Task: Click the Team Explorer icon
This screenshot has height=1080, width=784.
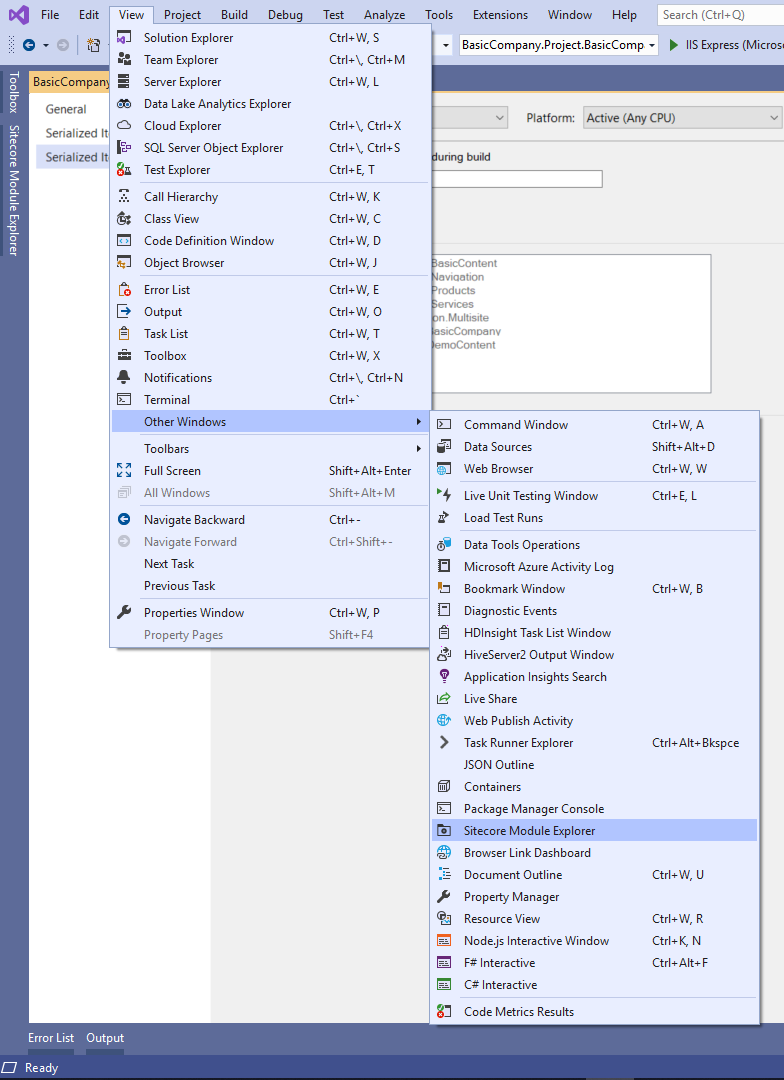Action: click(124, 59)
